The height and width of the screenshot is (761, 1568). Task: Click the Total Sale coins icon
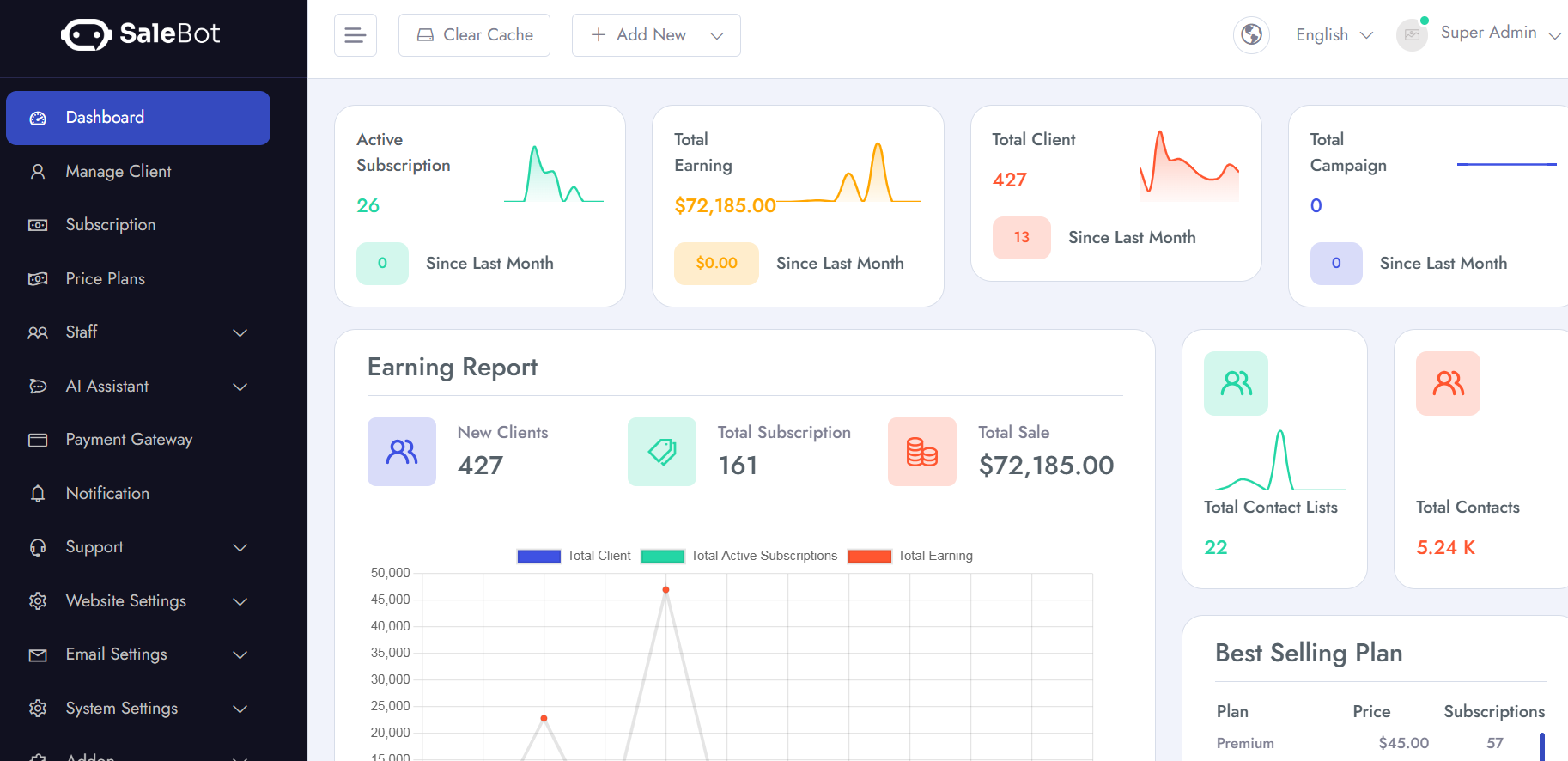[922, 452]
